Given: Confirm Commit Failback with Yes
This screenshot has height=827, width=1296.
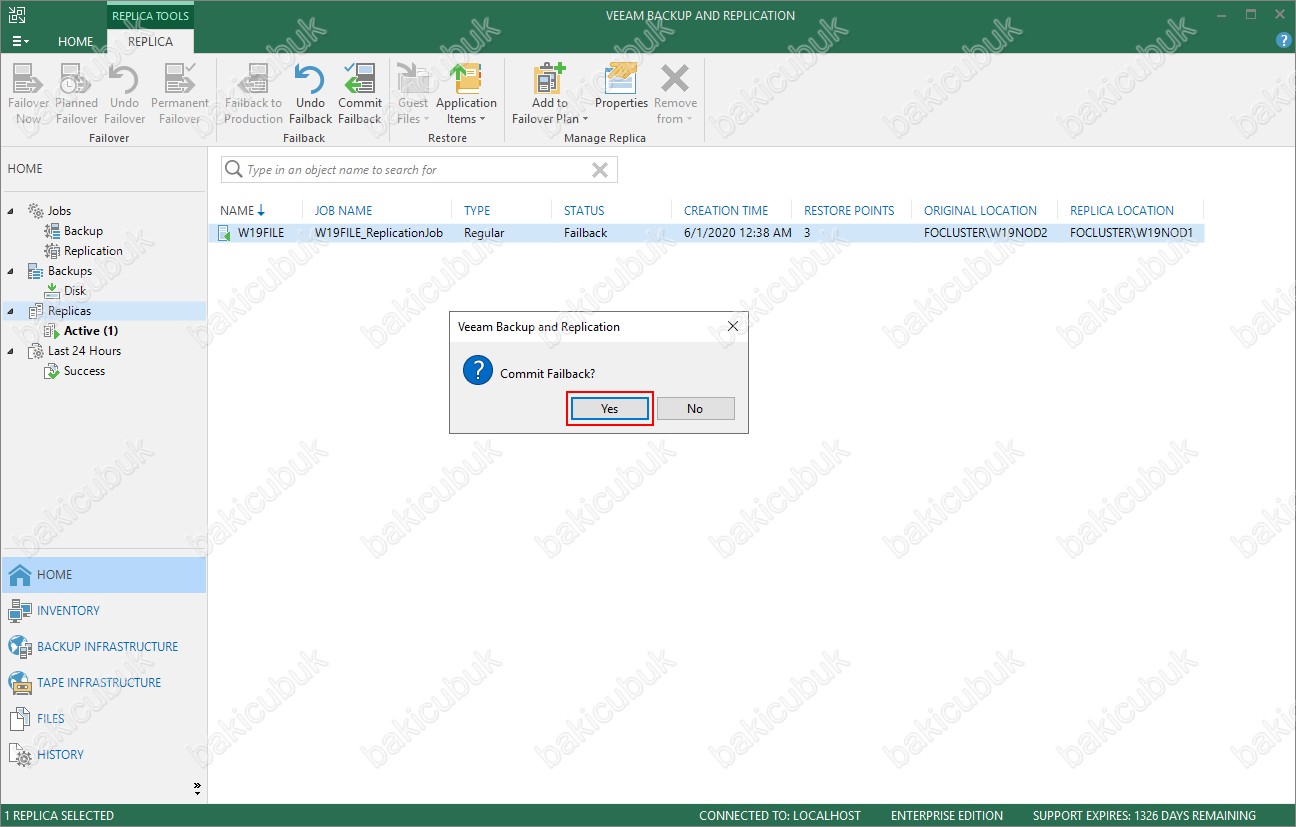Looking at the screenshot, I should pos(610,408).
